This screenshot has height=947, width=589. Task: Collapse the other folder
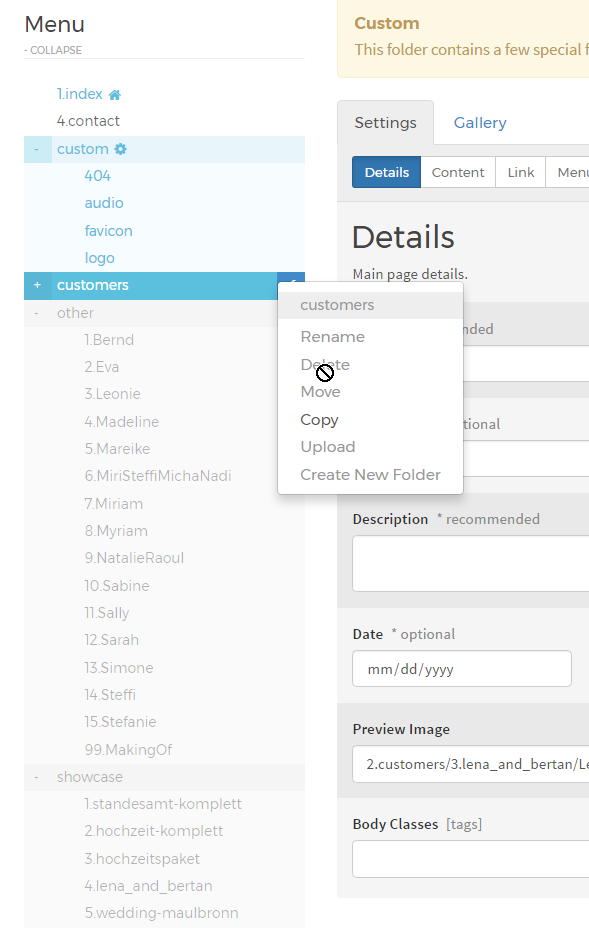pos(37,313)
